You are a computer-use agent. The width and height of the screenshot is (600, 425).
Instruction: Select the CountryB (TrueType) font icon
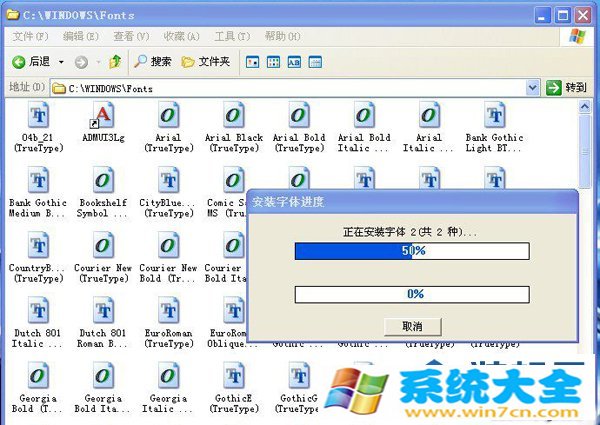point(38,245)
